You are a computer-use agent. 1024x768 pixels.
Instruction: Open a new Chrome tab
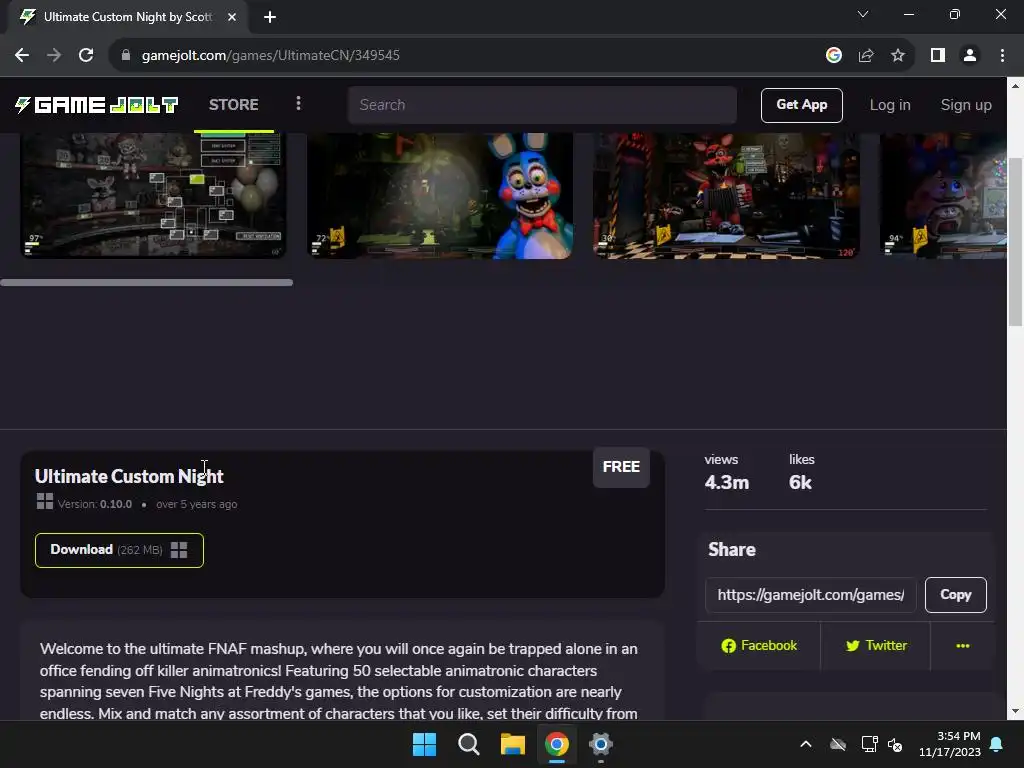click(x=270, y=17)
